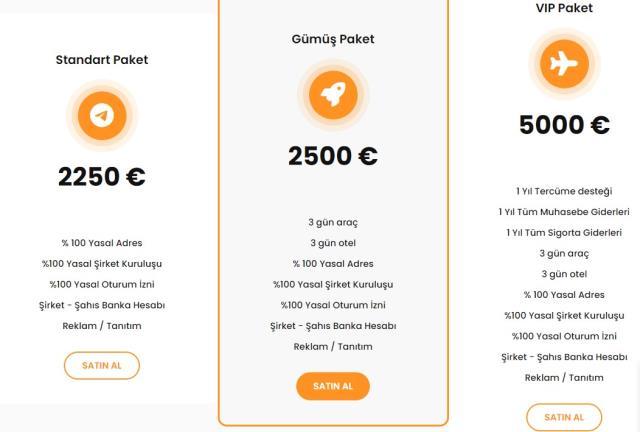Screen dimensions: 640x432
Task: Click the 2250 € price
Action: (x=102, y=177)
